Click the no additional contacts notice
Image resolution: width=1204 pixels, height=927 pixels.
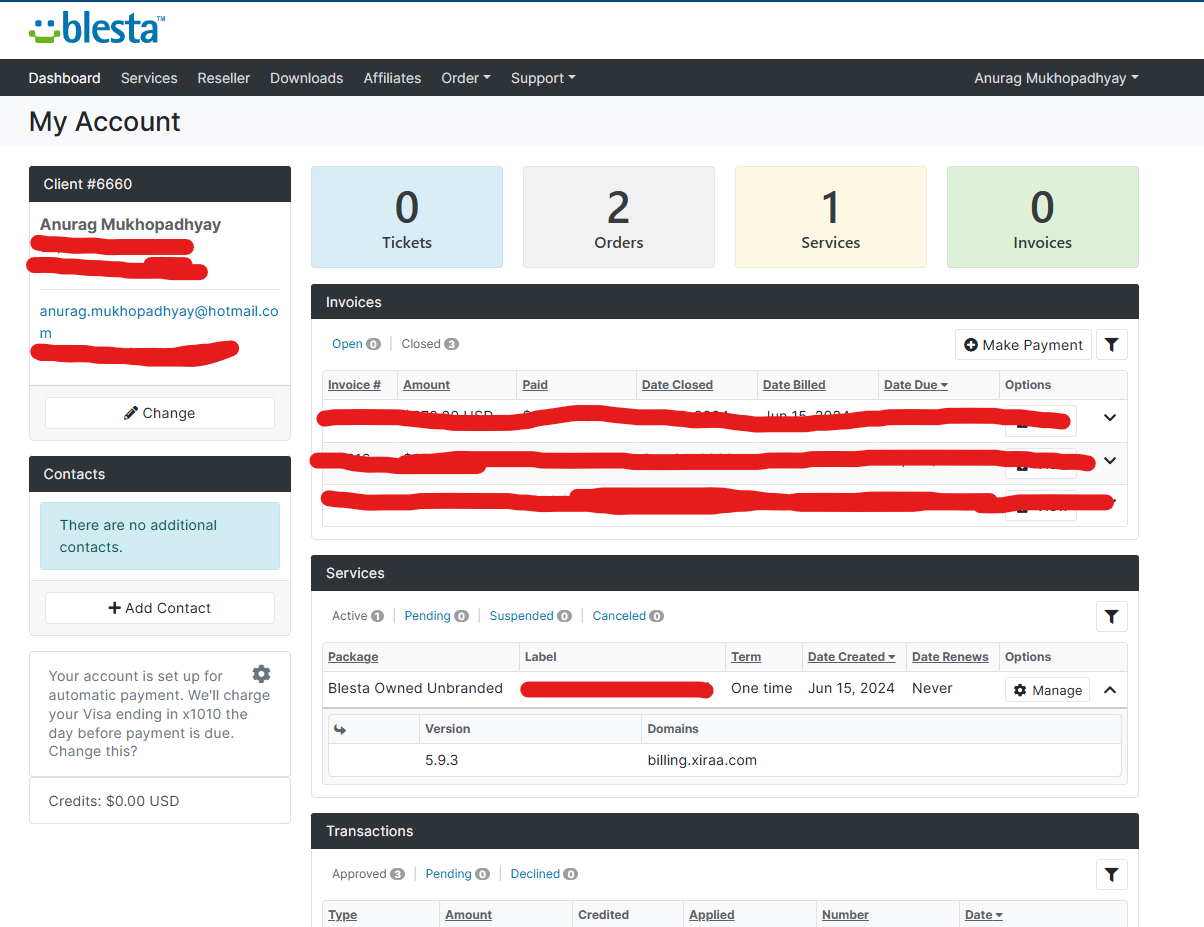click(160, 536)
